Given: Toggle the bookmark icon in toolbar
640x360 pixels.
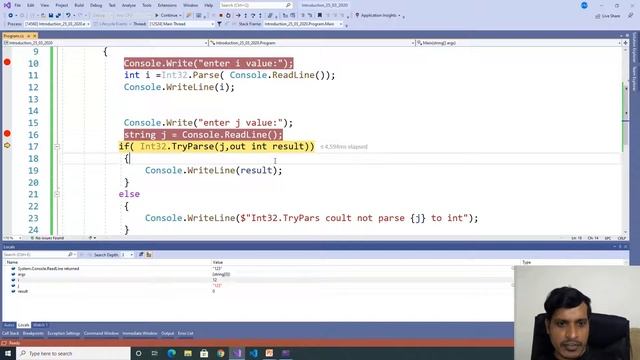Looking at the screenshot, I should 320,16.
